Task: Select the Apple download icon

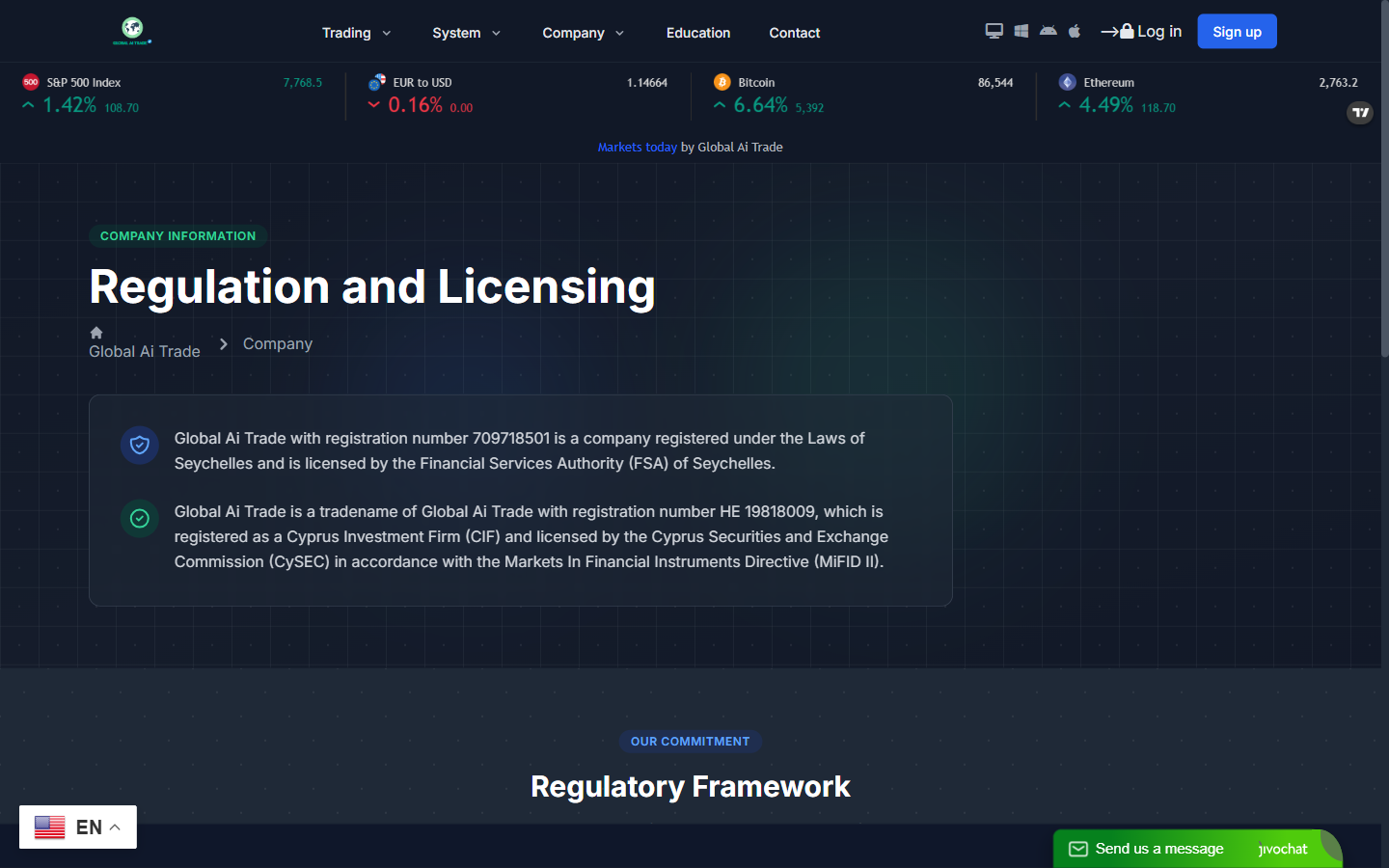Action: (1075, 31)
